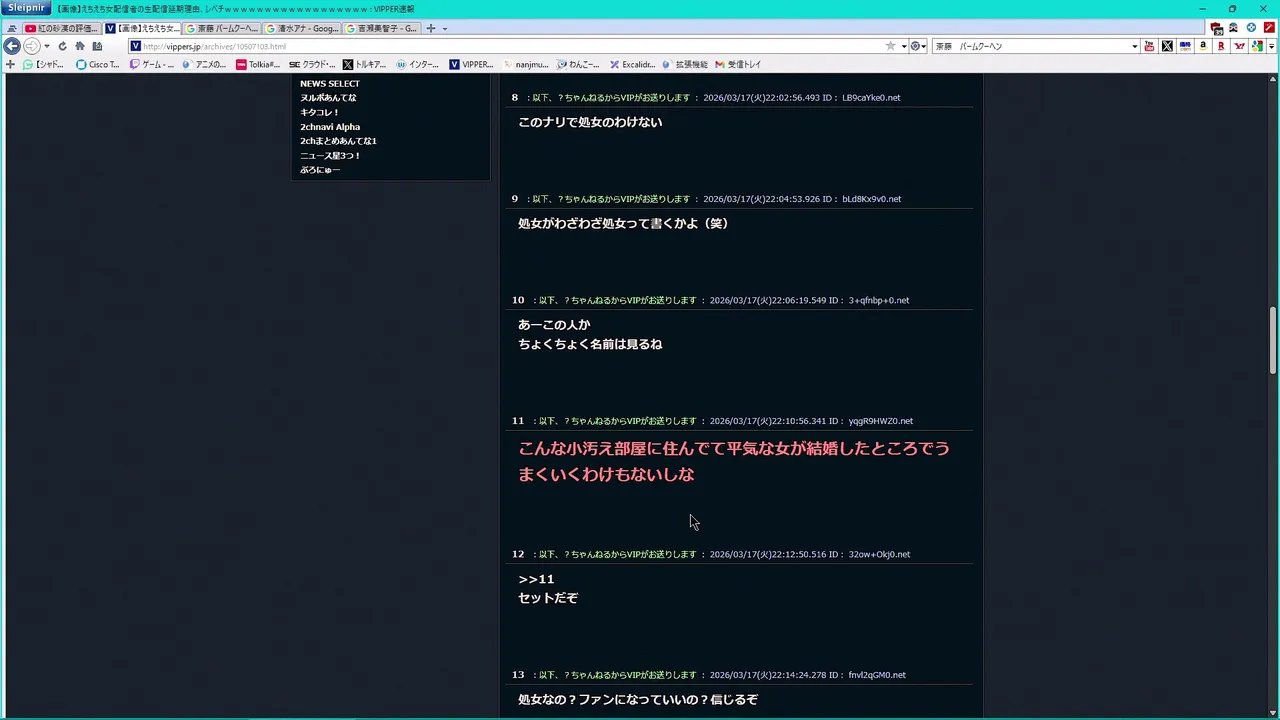1280x720 pixels.
Task: Open the Excalidr... bookmark
Action: [632, 64]
